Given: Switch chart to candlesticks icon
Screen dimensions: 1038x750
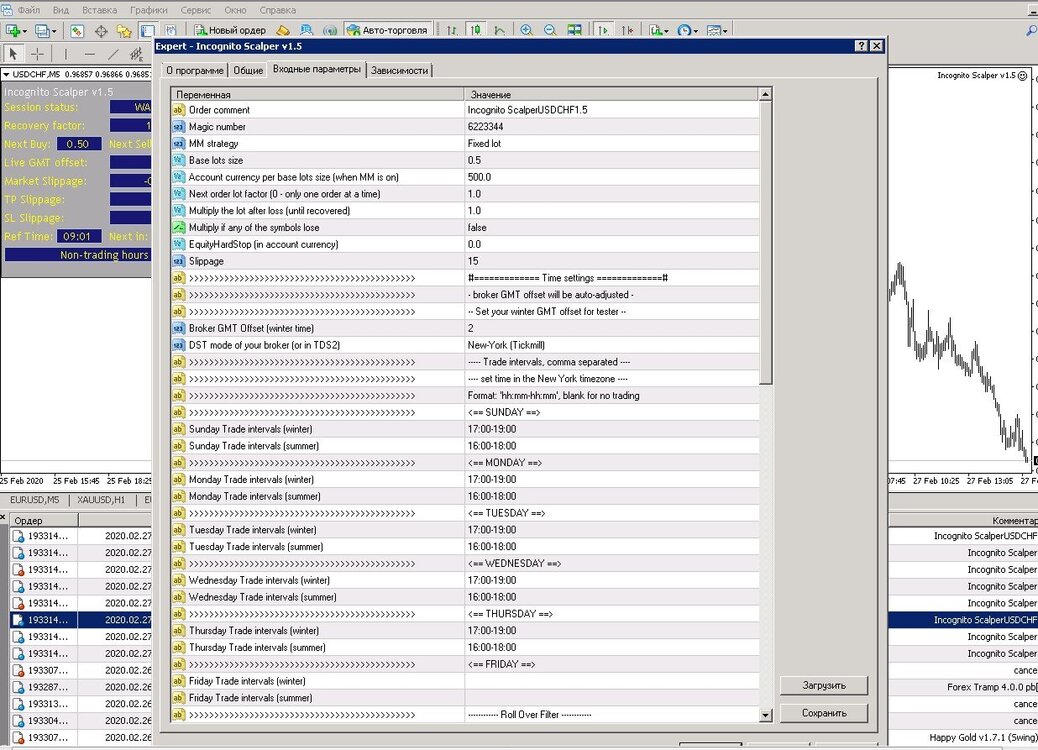Looking at the screenshot, I should [x=475, y=30].
